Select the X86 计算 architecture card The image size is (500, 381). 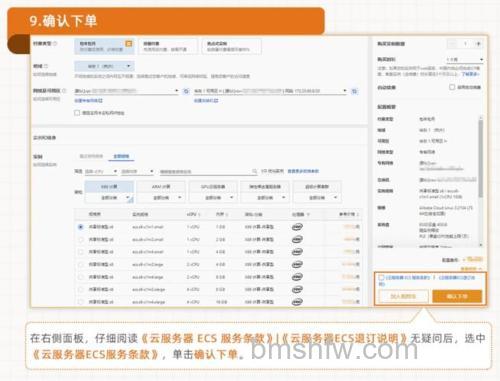(x=109, y=187)
